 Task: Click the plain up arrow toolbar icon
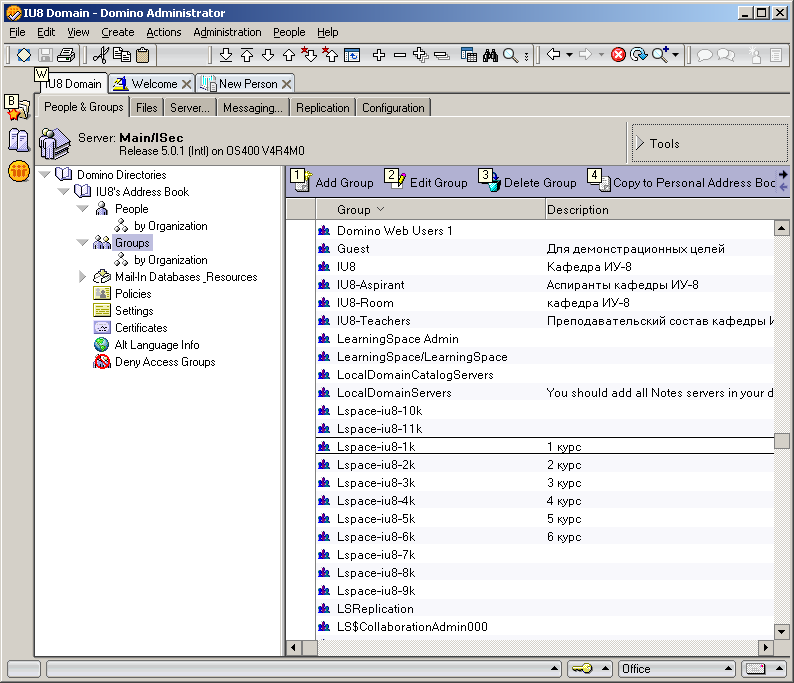click(289, 55)
